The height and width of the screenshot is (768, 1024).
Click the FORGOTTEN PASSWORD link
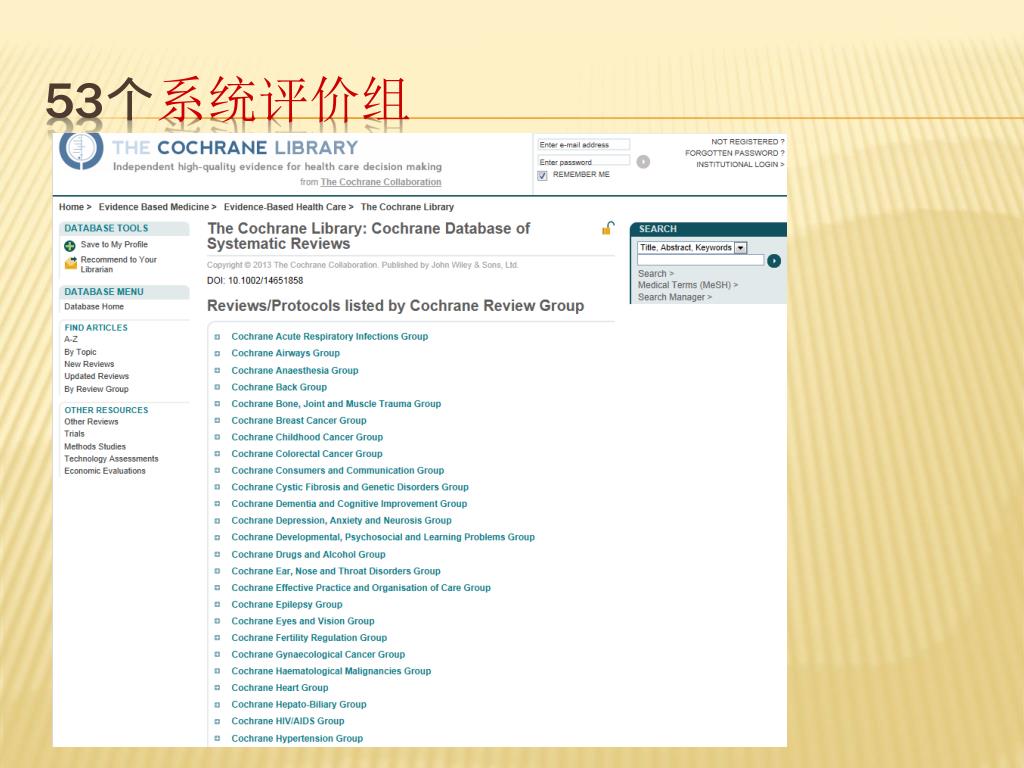tap(734, 153)
